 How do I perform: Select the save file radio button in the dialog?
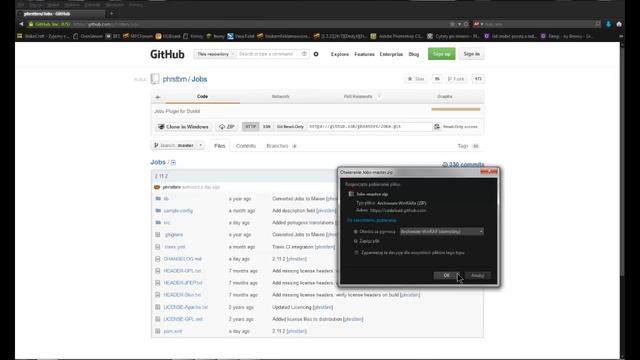(x=356, y=241)
